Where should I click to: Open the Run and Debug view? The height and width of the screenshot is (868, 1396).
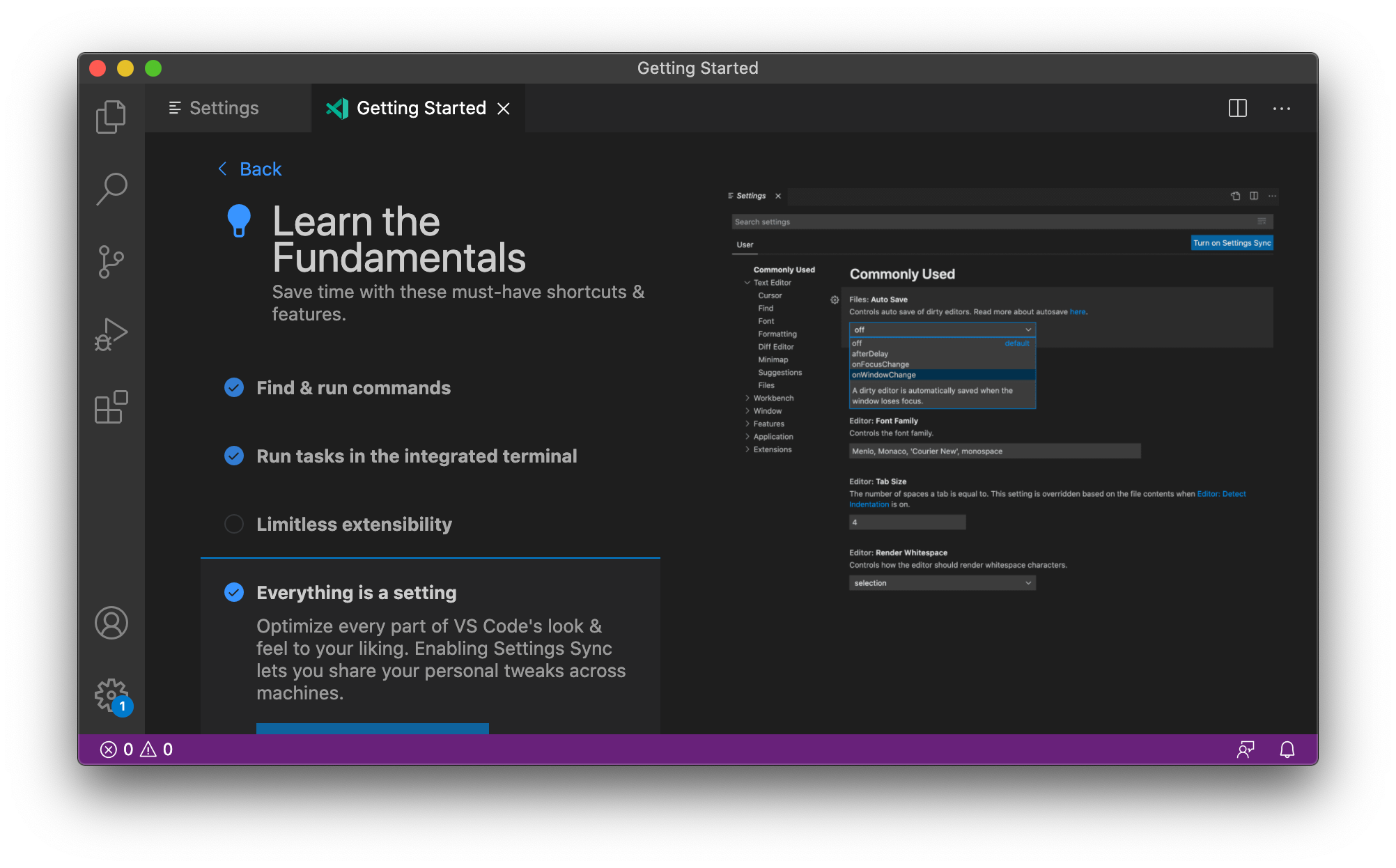click(x=111, y=334)
